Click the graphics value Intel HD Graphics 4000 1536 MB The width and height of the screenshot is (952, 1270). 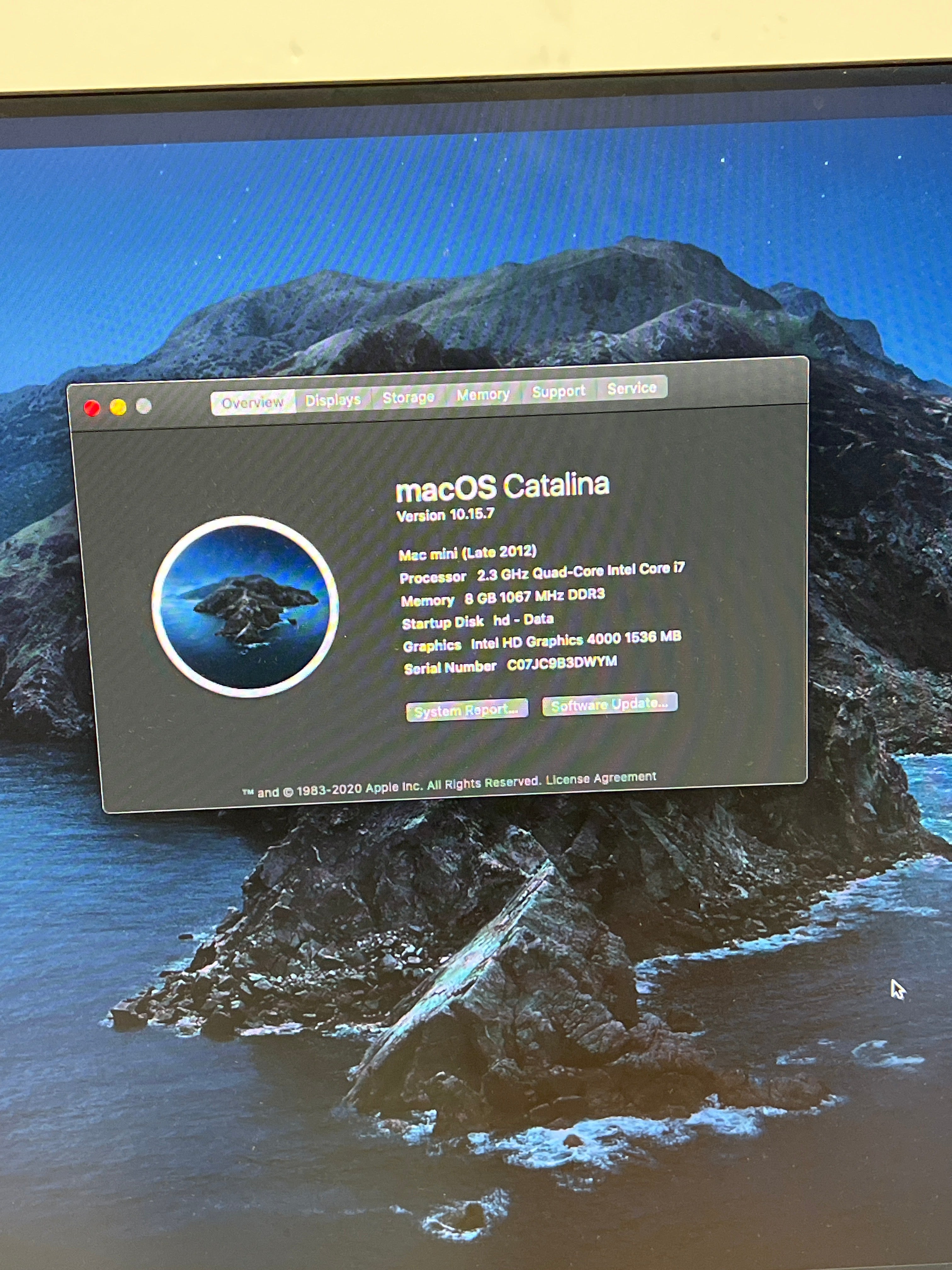click(x=576, y=640)
